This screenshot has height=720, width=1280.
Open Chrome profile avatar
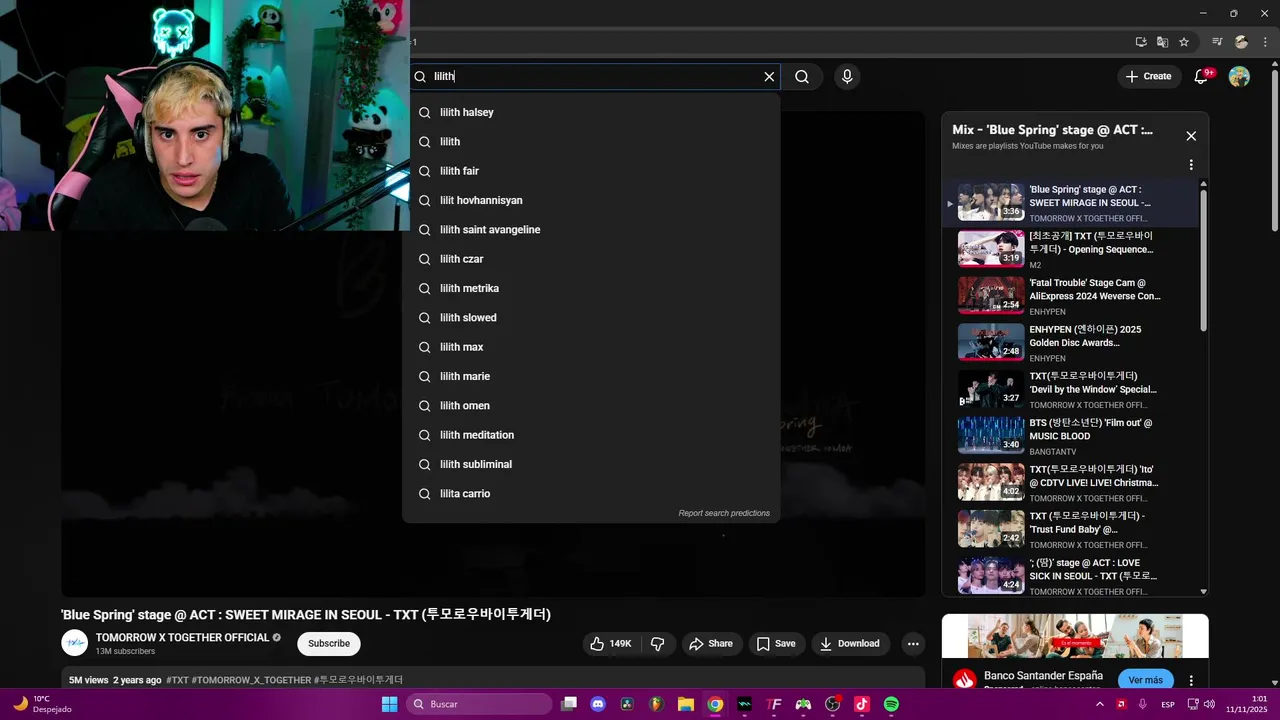point(1241,42)
